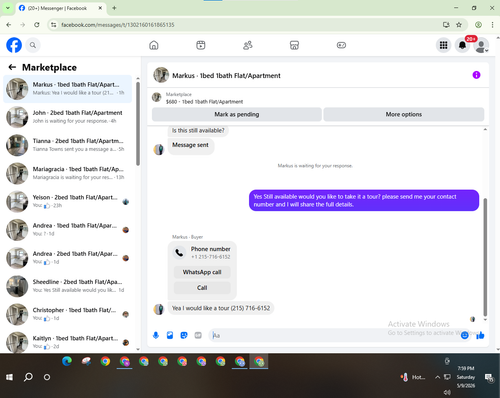Image resolution: width=500 pixels, height=398 pixels.
Task: Open the tab search dropdown arrow
Action: tap(7, 8)
